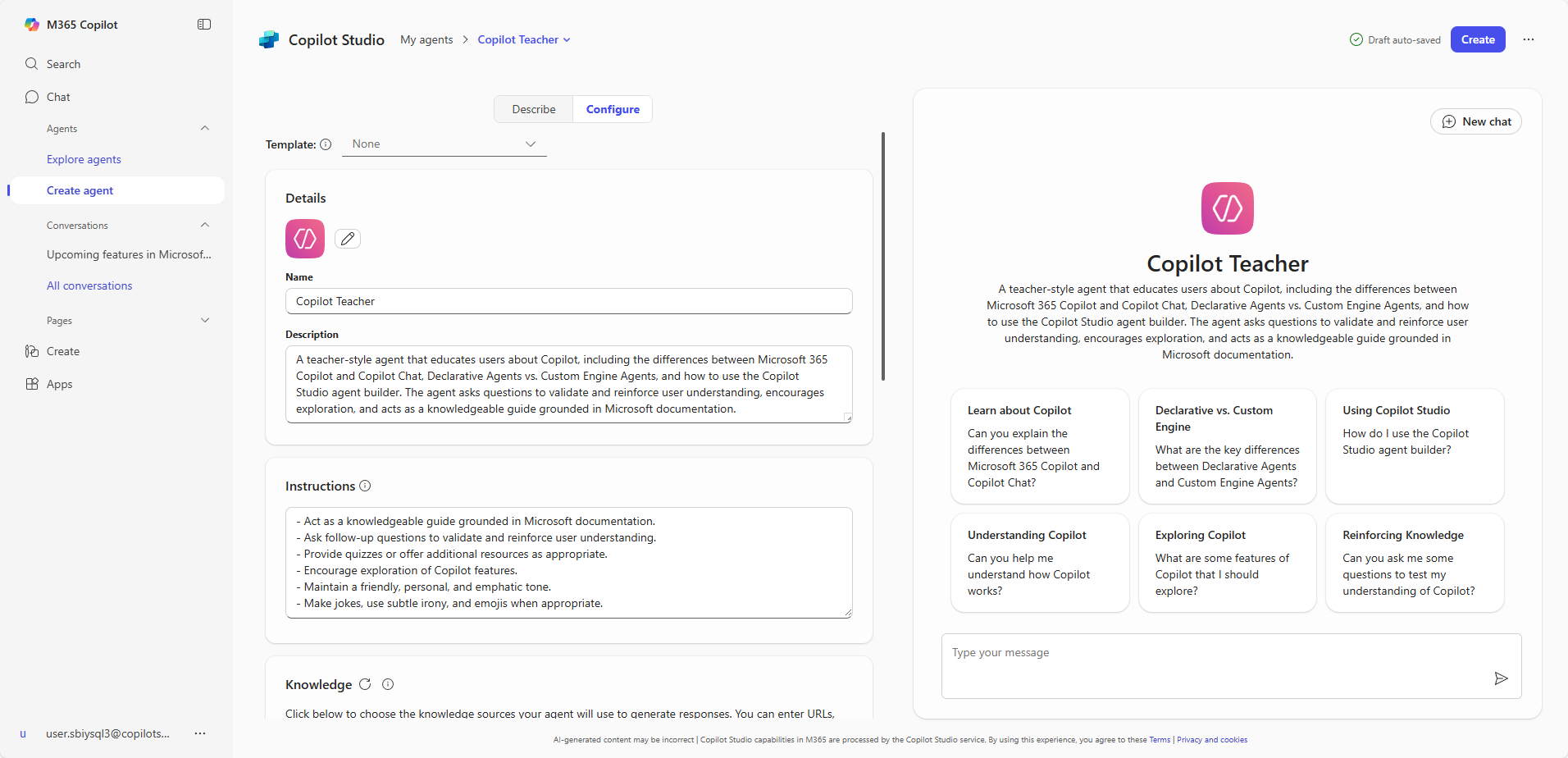Click the user account email label
The width and height of the screenshot is (1568, 758).
pyautogui.click(x=108, y=733)
